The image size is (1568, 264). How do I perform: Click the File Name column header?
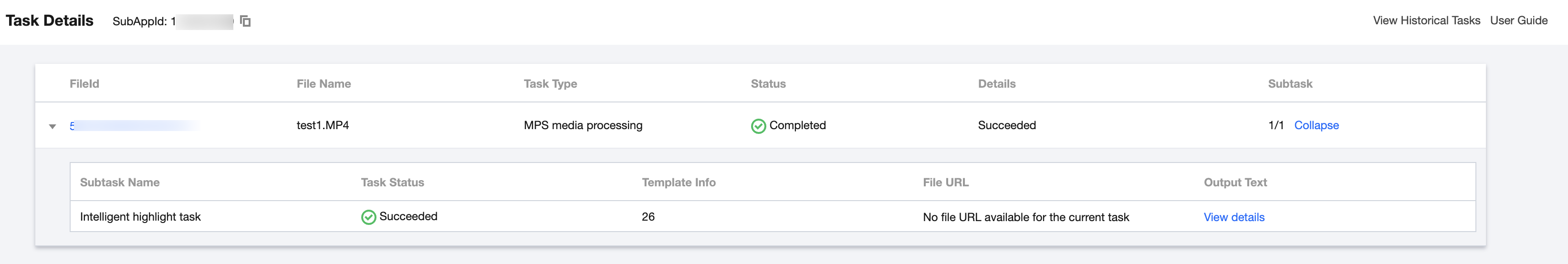pyautogui.click(x=323, y=84)
